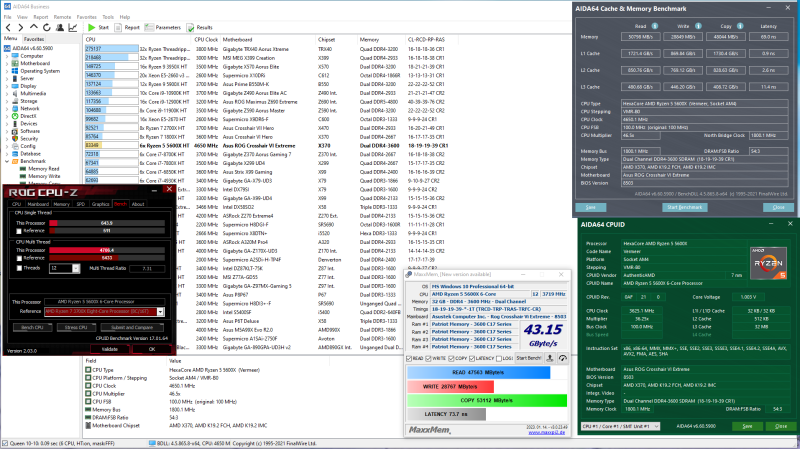Click MaxxMem speedometer gauge icon
This screenshot has height=449, width=800.
pos(563,358)
